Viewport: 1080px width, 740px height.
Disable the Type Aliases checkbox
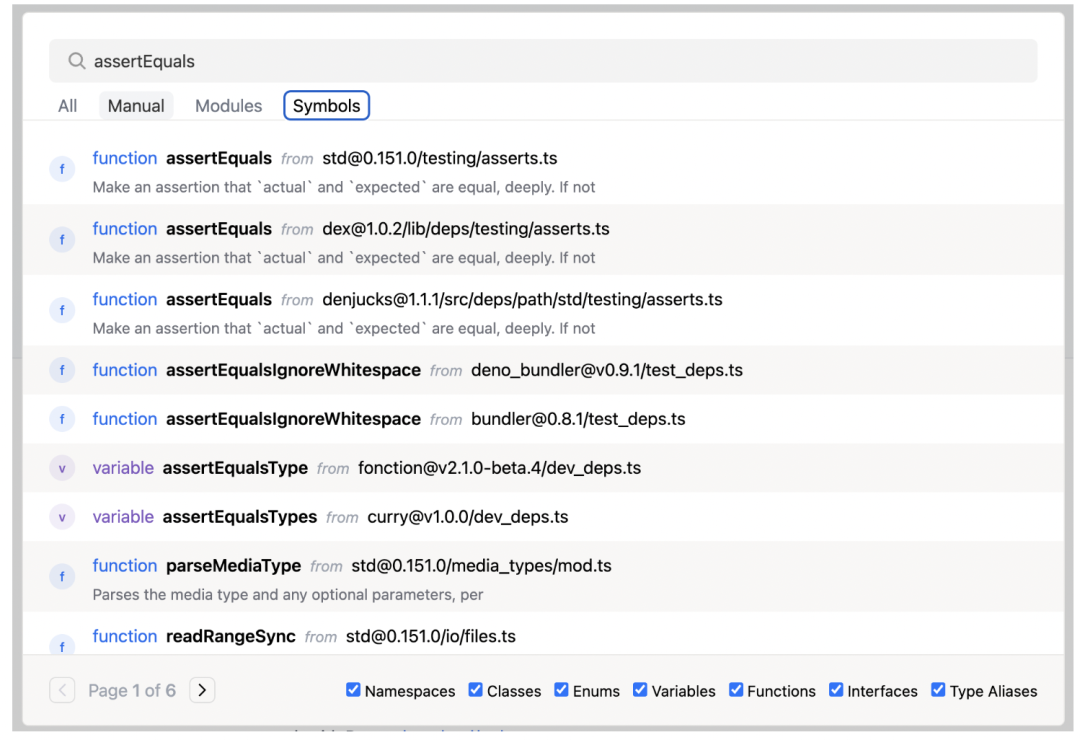pyautogui.click(x=938, y=690)
